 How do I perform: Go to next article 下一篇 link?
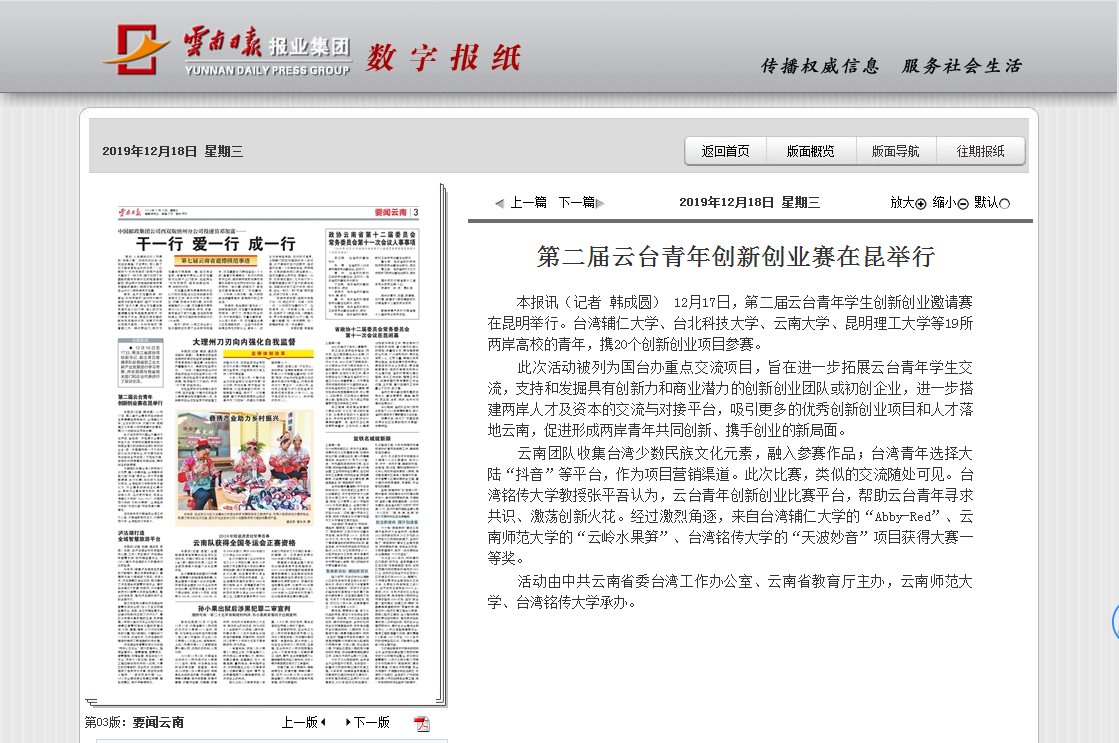[575, 202]
